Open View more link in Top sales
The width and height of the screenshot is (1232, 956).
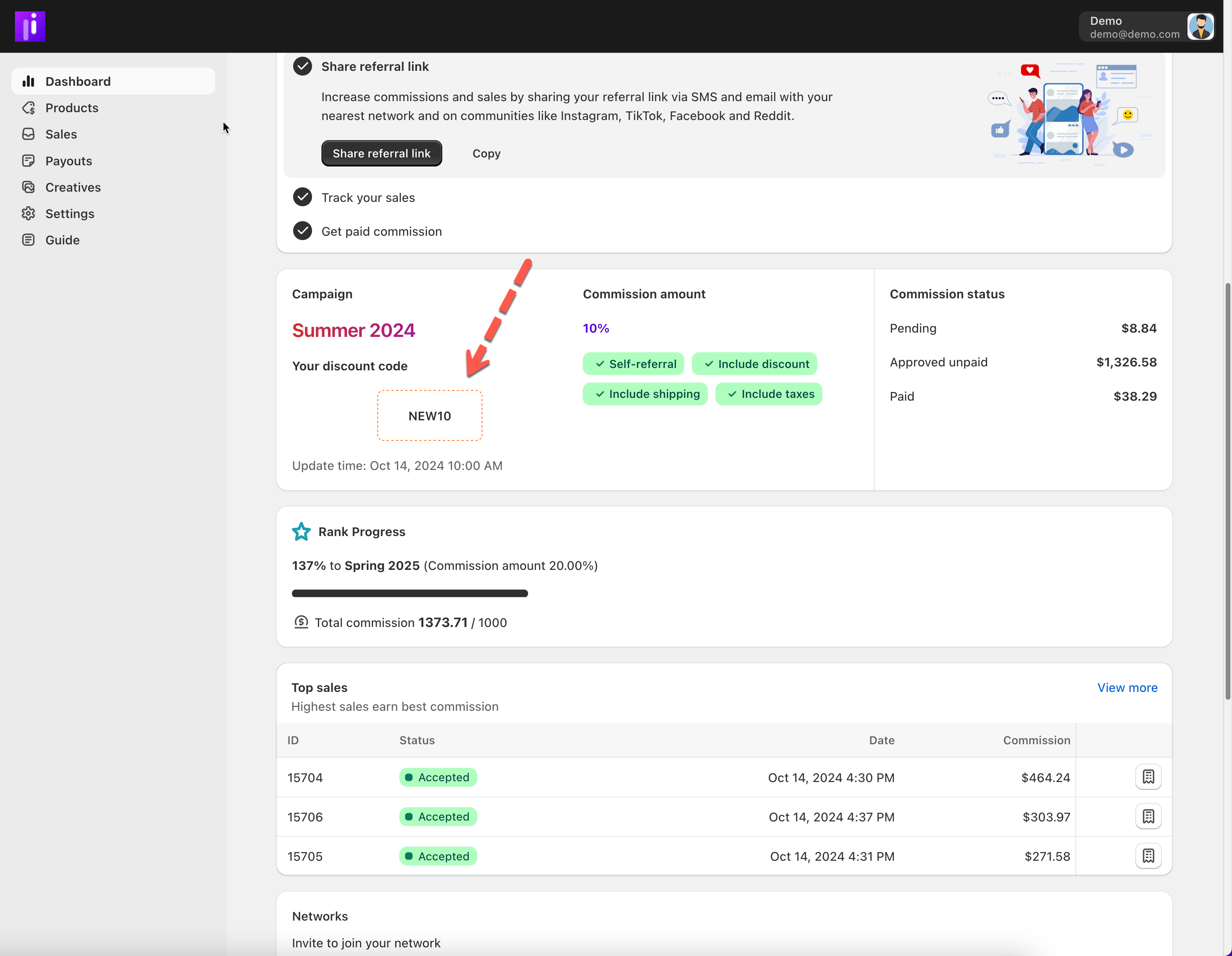click(1127, 687)
